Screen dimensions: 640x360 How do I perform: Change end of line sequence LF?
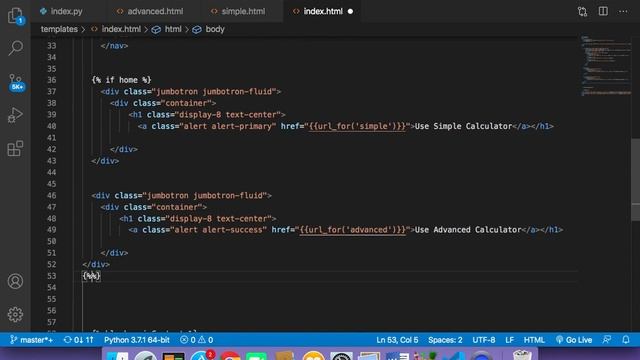pyautogui.click(x=509, y=340)
